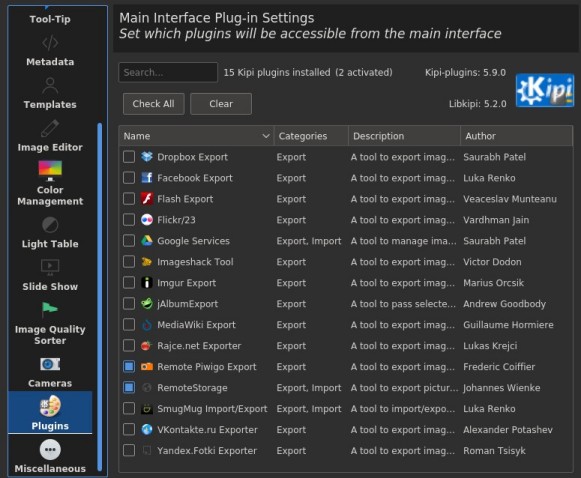Click the Rajce.net Exporter tomato icon
This screenshot has width=581, height=478.
tap(147, 346)
